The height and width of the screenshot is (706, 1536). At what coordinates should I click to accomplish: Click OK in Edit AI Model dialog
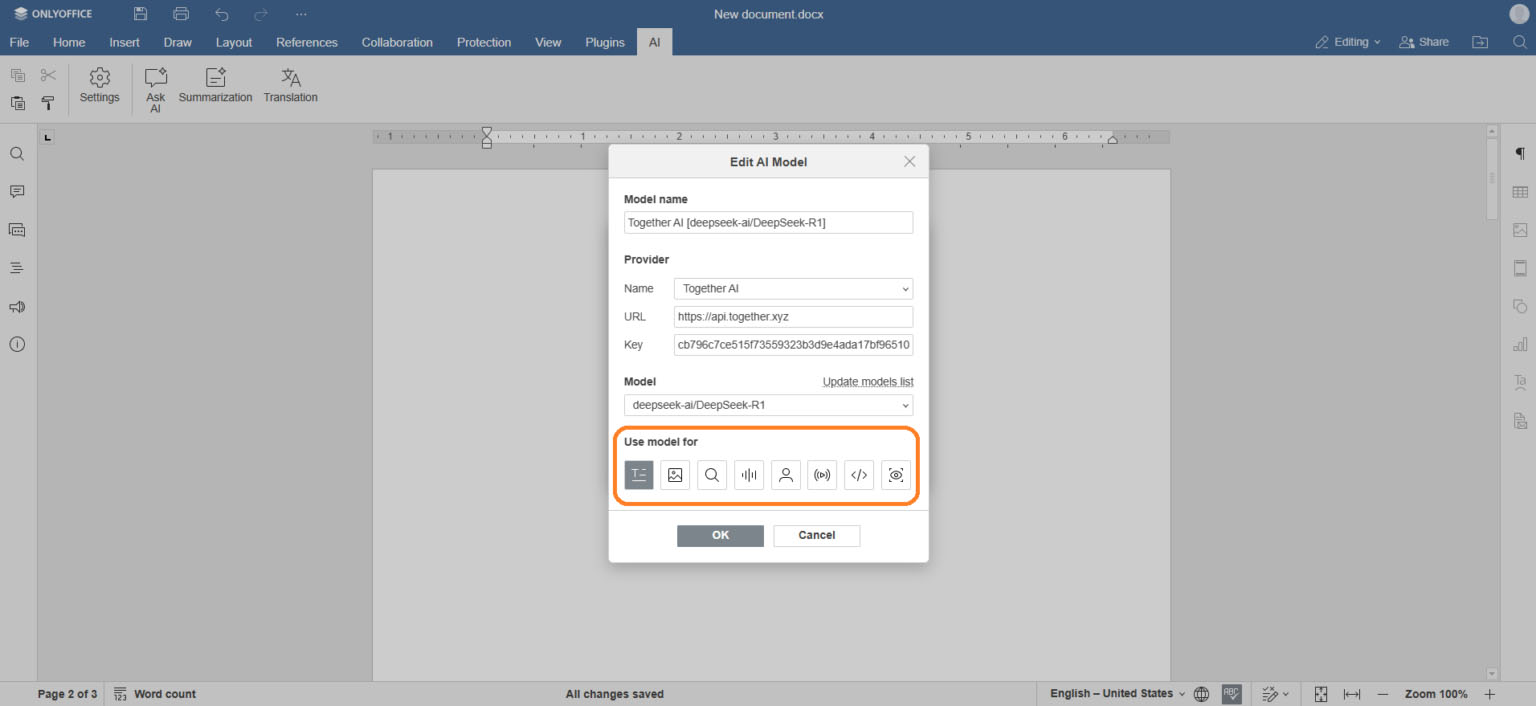click(720, 535)
